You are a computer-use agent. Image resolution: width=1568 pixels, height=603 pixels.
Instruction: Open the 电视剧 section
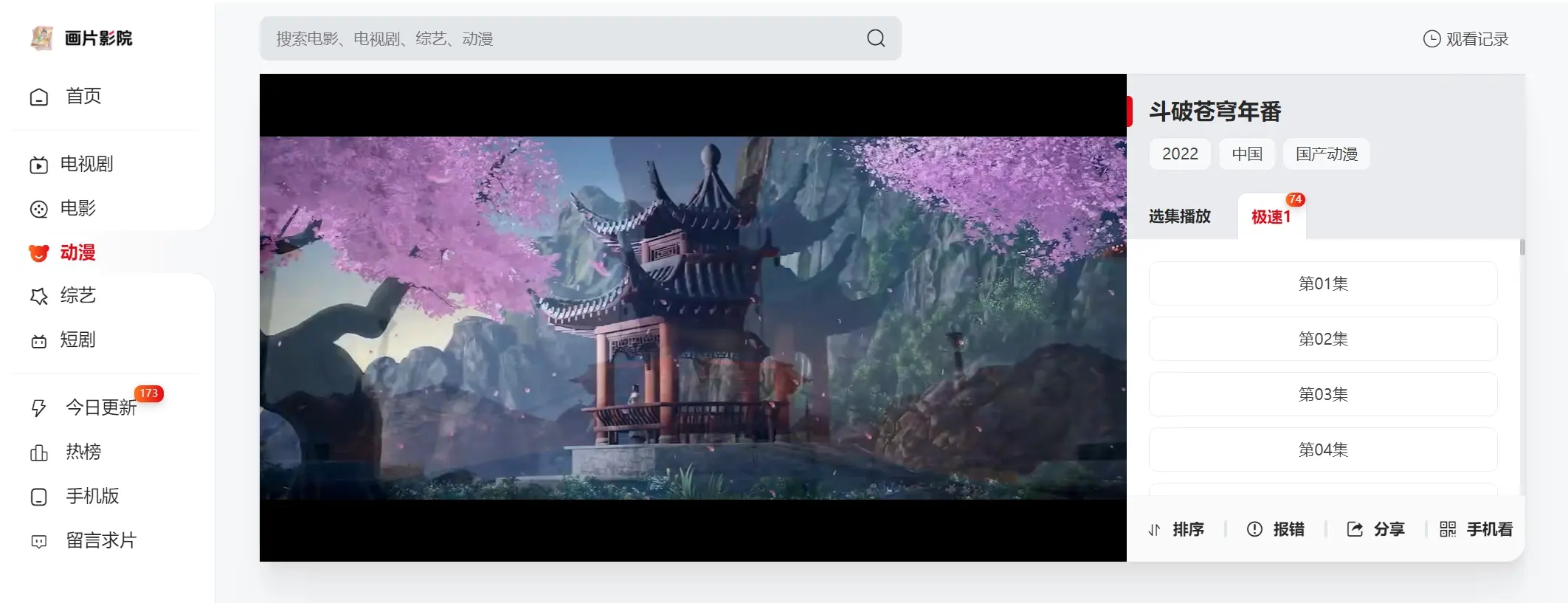[x=71, y=164]
